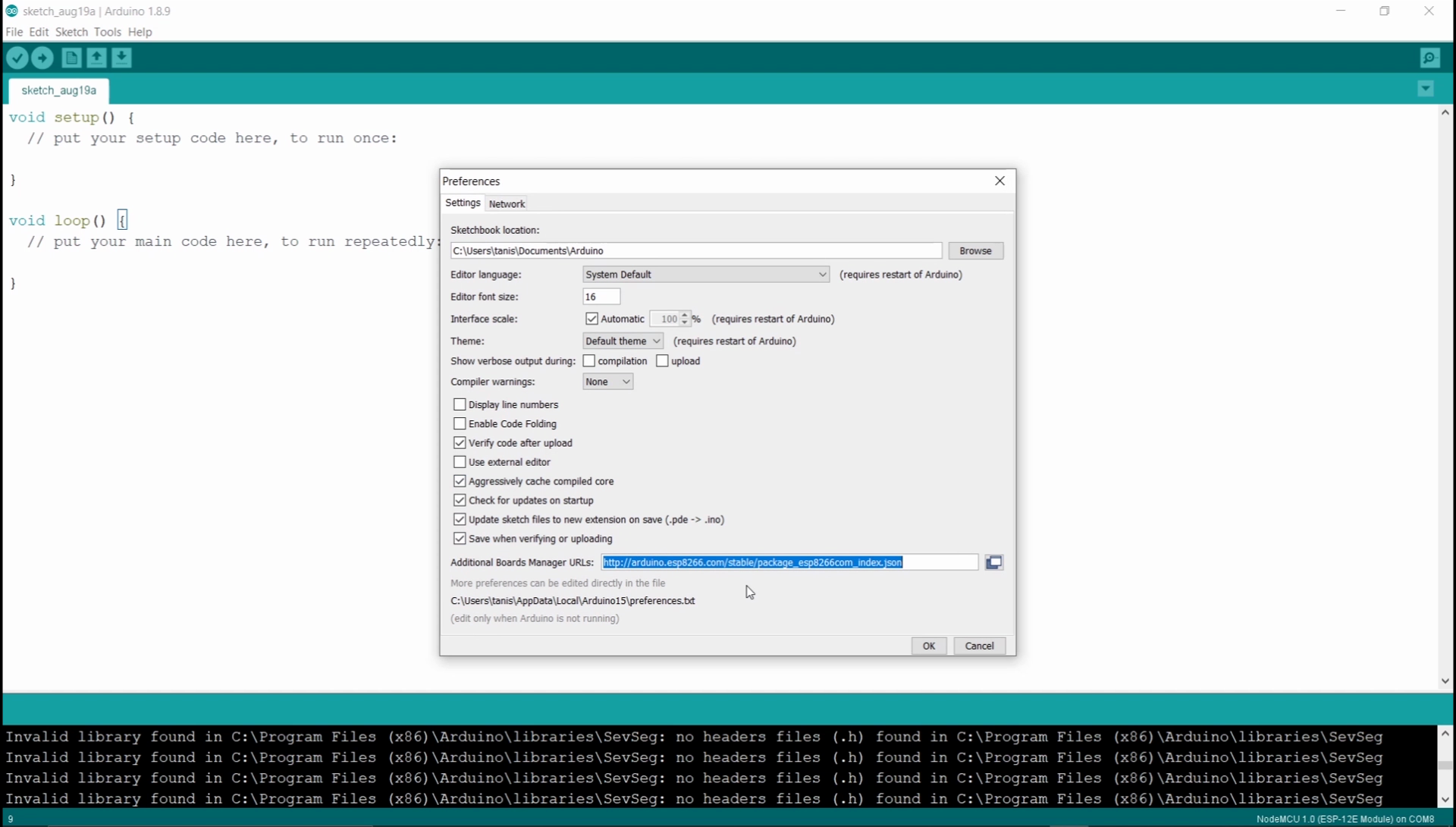The height and width of the screenshot is (827, 1456).
Task: Open the Theme dropdown
Action: tap(623, 341)
